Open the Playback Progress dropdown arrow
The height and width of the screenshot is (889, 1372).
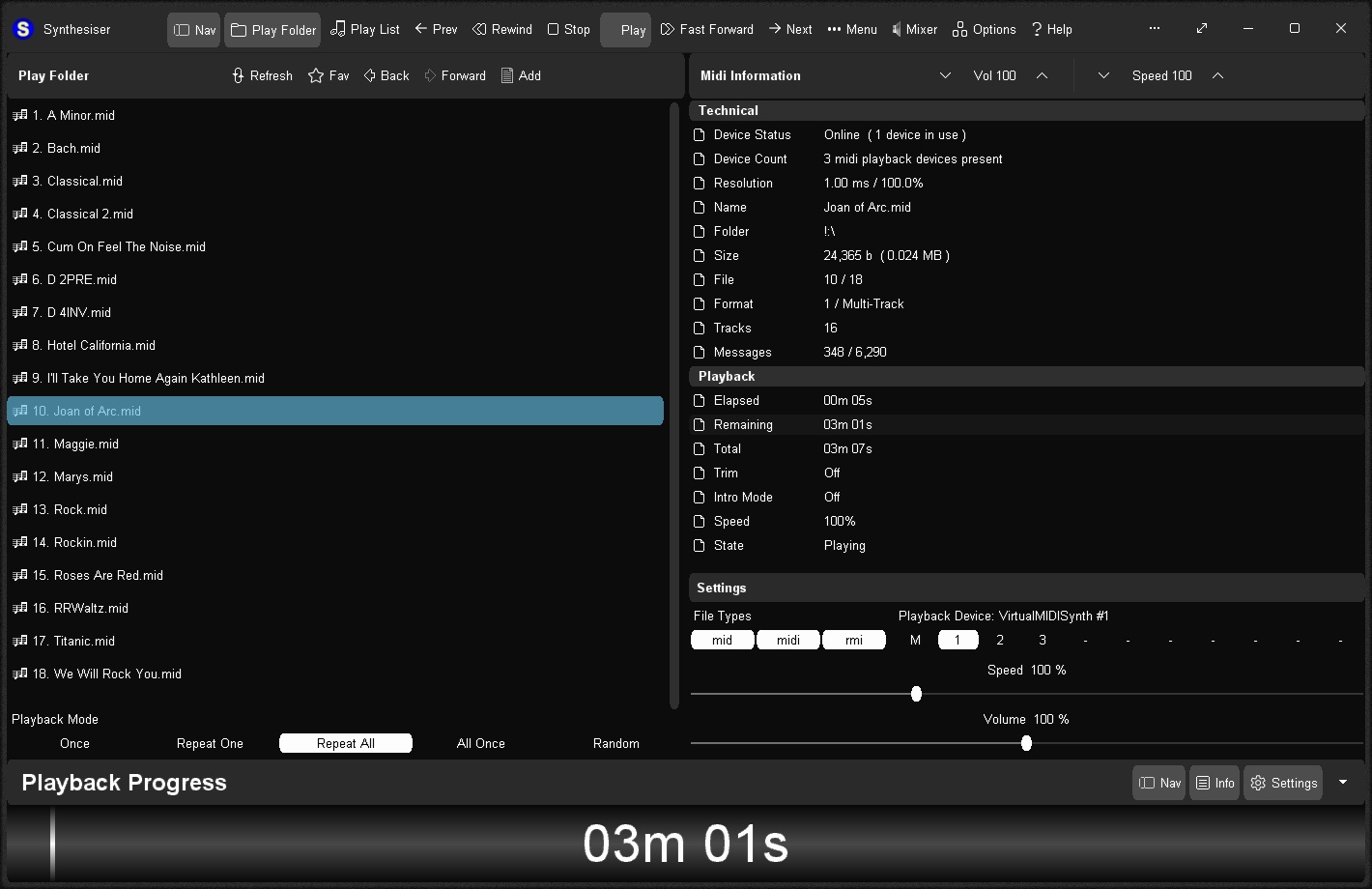[x=1343, y=783]
